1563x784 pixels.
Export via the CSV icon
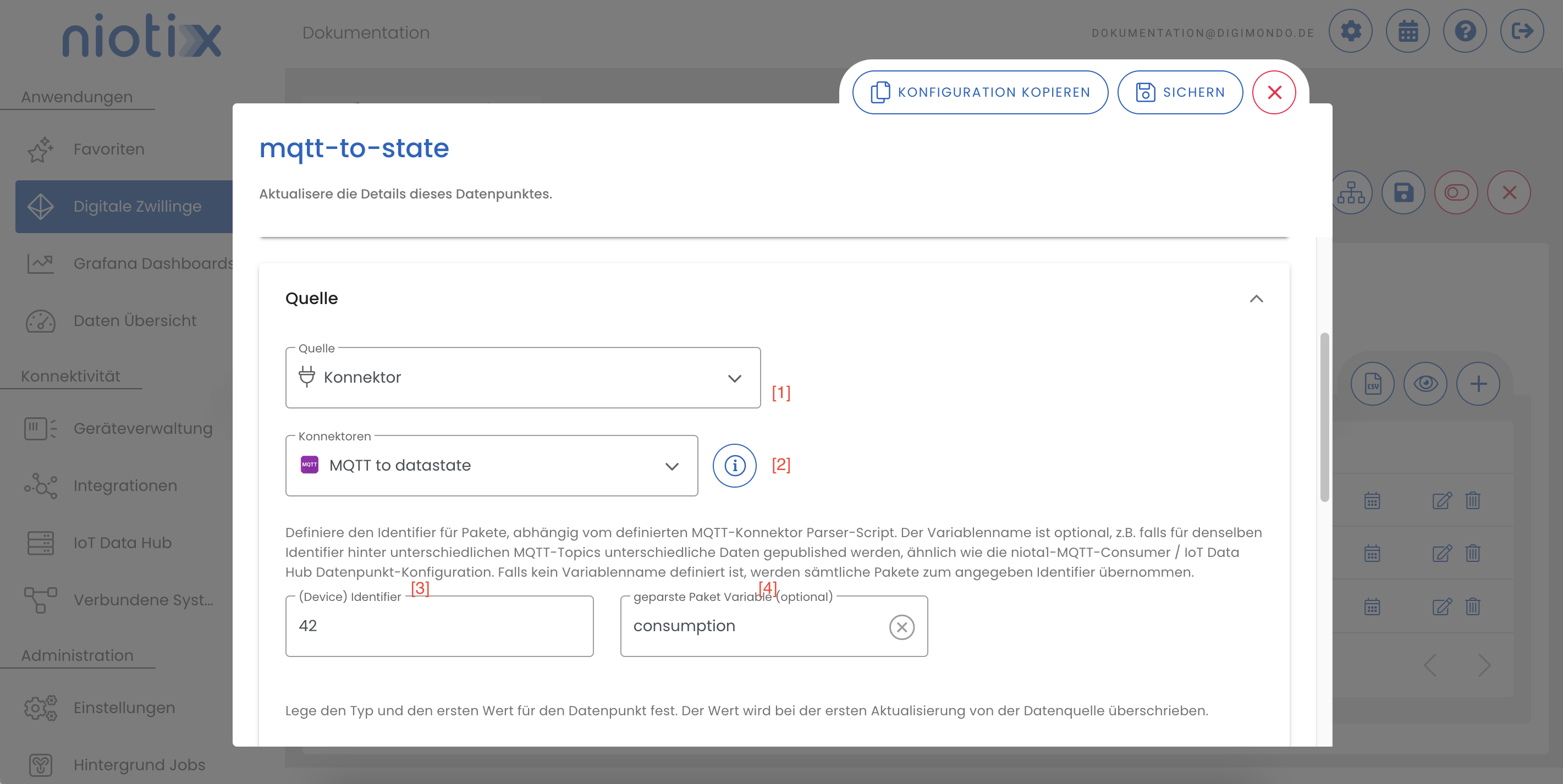click(x=1373, y=384)
